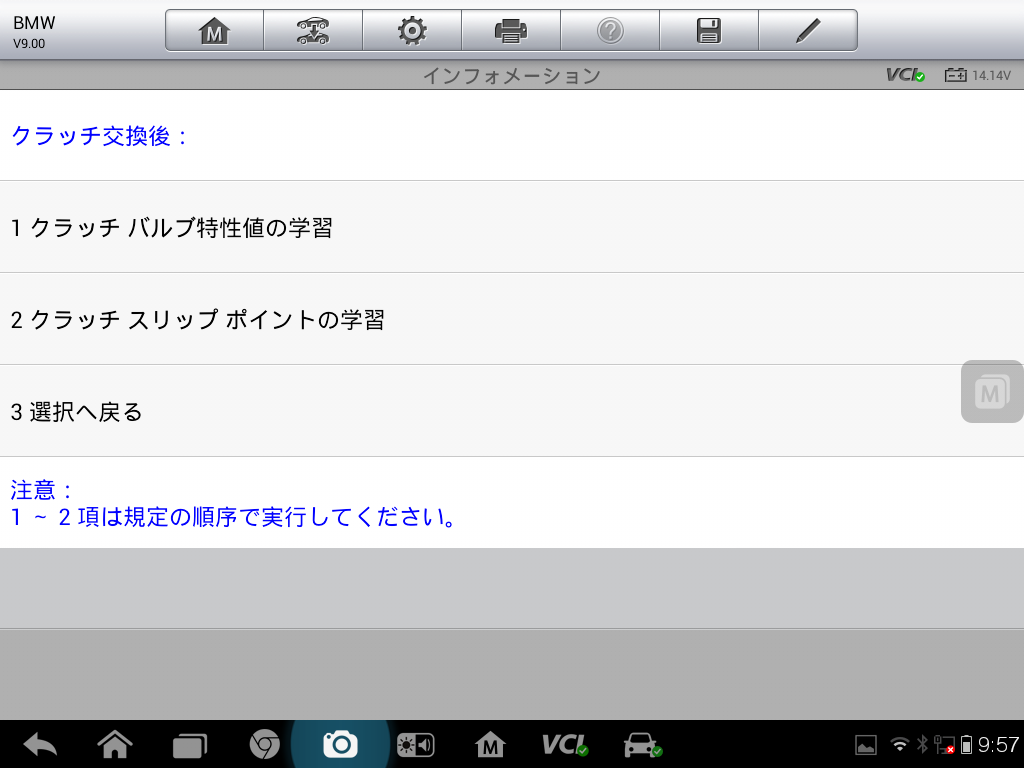The width and height of the screenshot is (1024, 768).
Task: Tap VCI connection status in bottom bar
Action: point(564,744)
